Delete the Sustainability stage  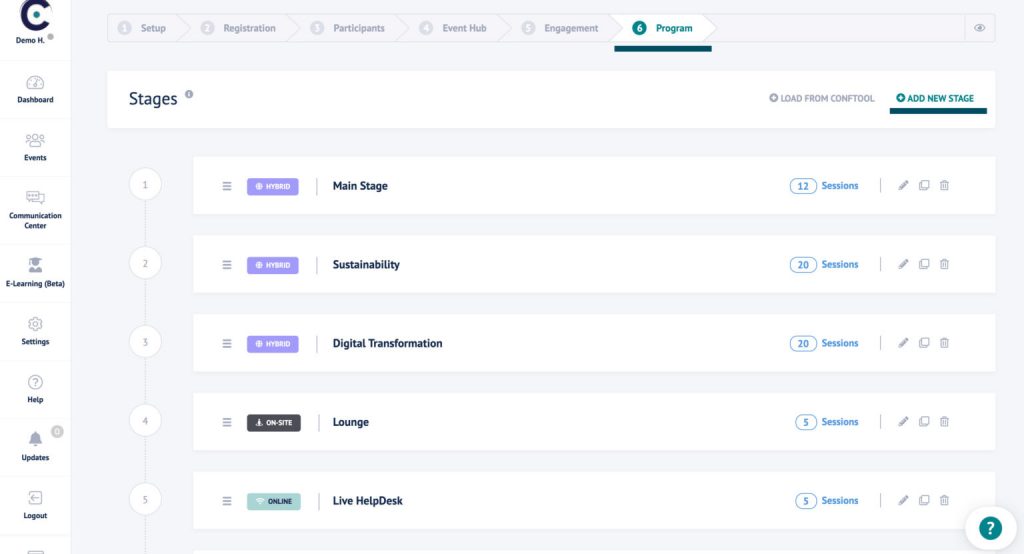click(x=944, y=264)
